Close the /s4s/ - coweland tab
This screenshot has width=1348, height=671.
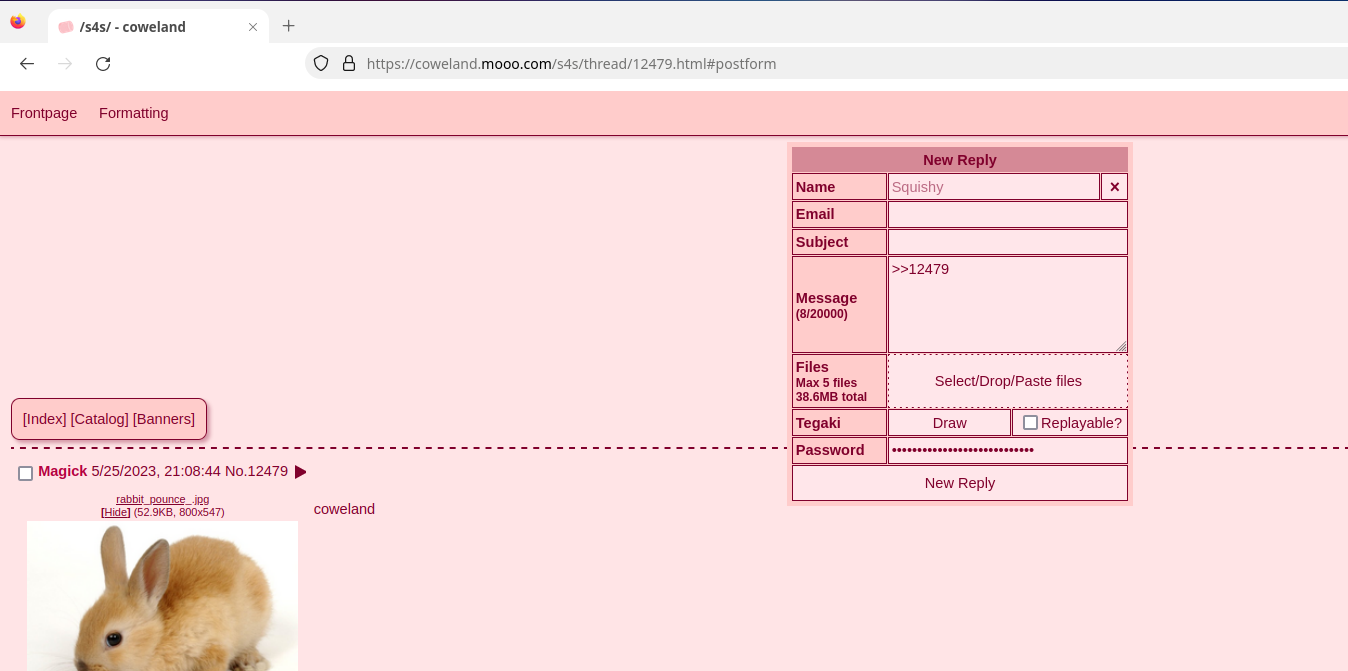click(x=253, y=27)
